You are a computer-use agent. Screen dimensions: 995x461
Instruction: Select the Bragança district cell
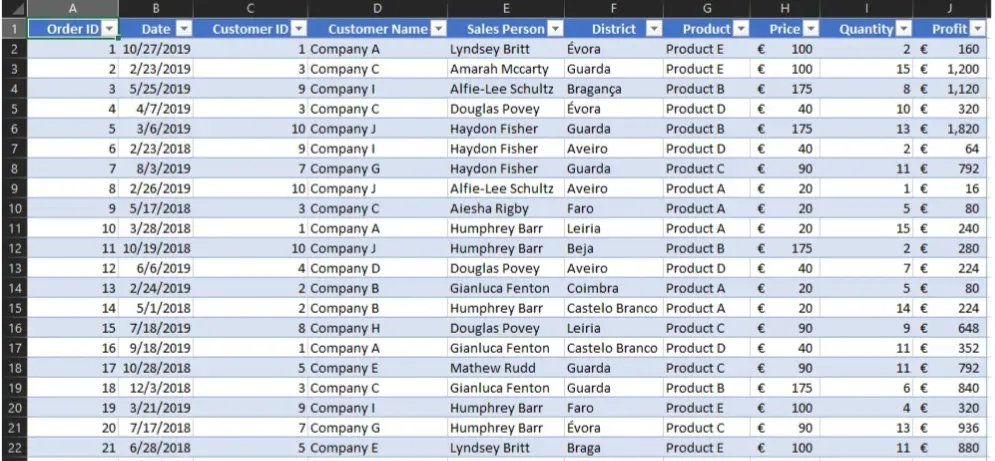[x=614, y=89]
